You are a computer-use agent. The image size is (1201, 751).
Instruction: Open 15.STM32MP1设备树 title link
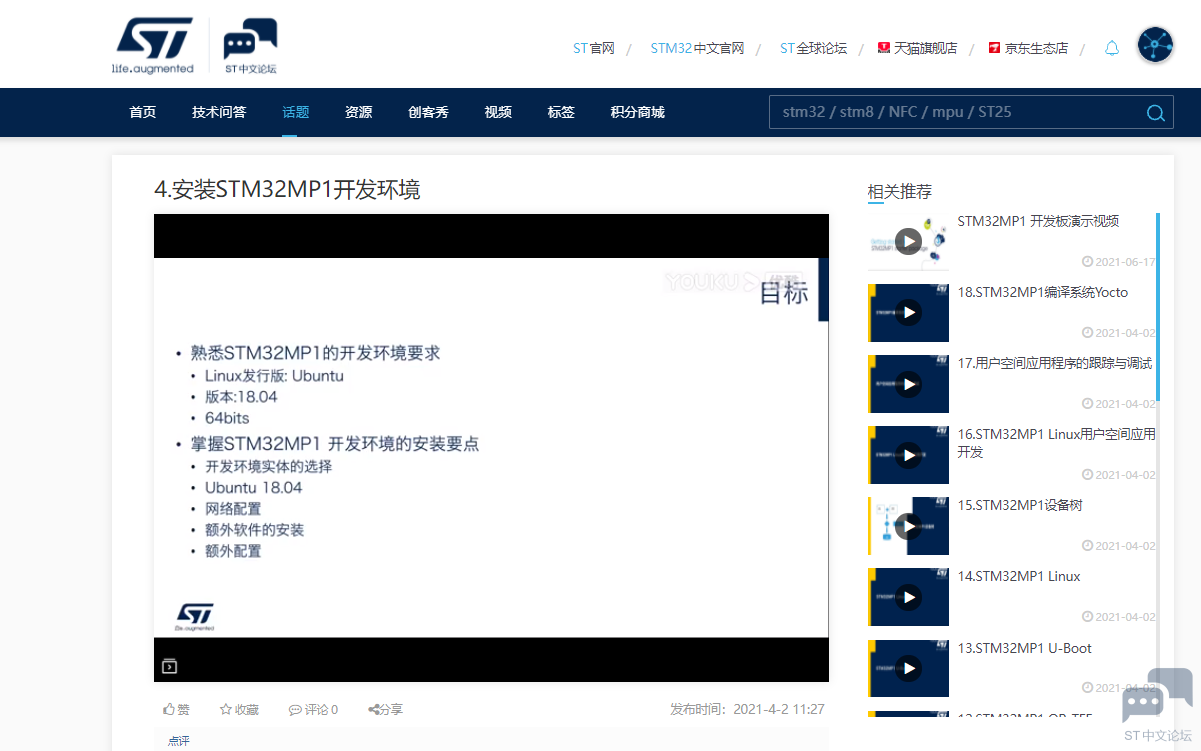click(1020, 505)
